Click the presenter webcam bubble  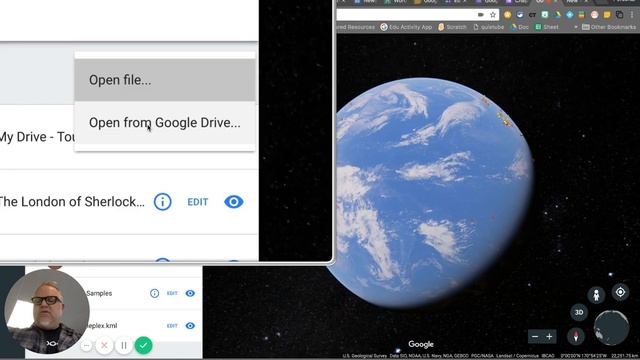47,311
